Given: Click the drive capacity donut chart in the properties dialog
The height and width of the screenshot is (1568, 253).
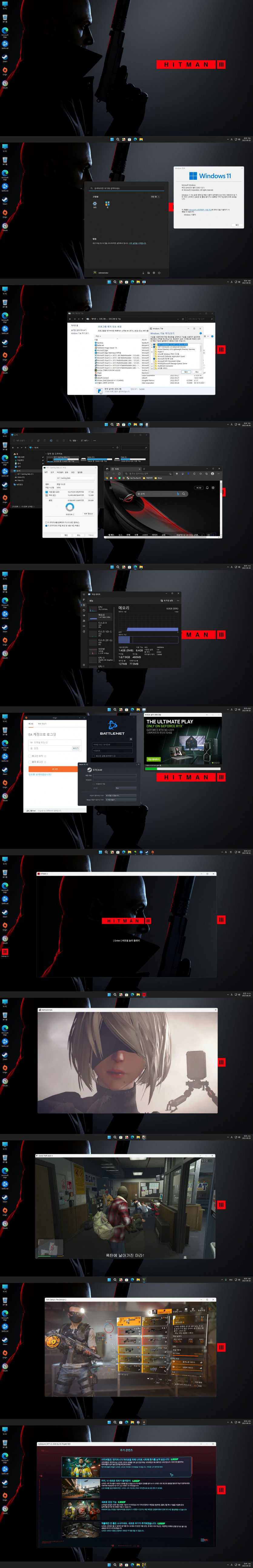Looking at the screenshot, I should point(70,507).
